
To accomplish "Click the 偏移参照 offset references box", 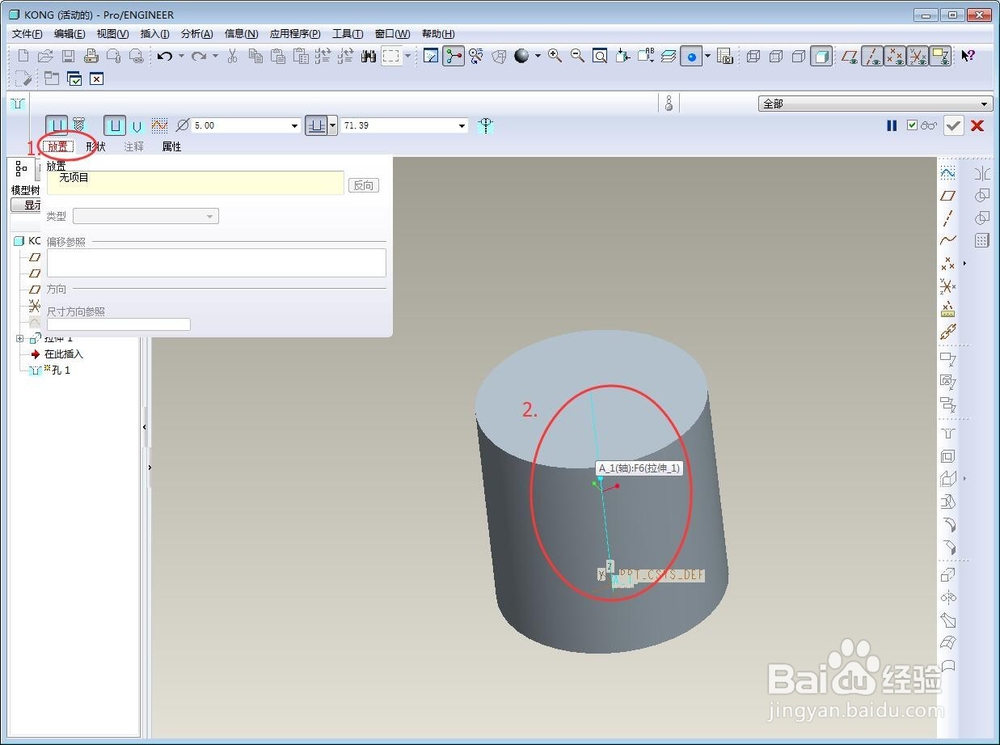I will 216,263.
